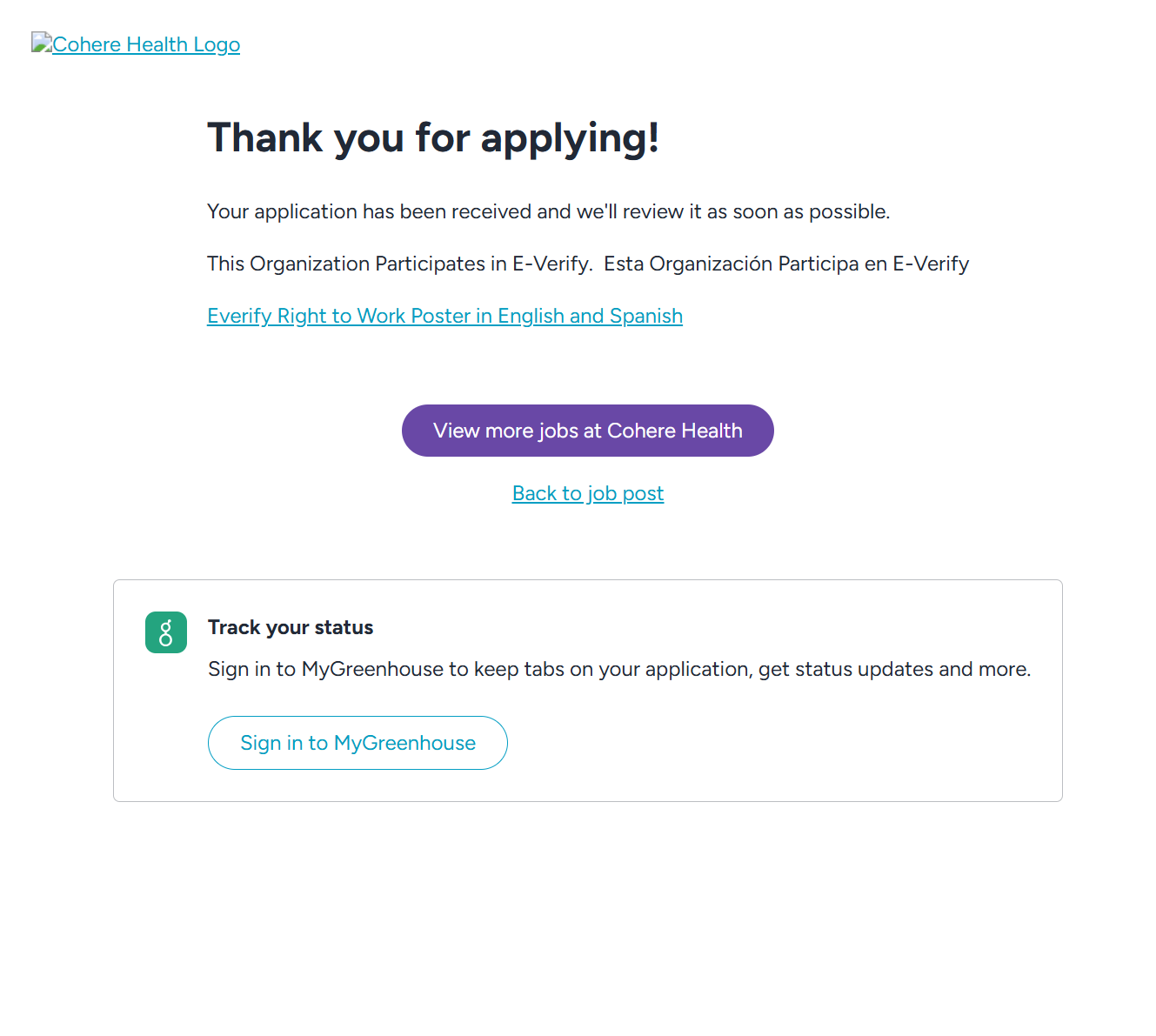Click the "Track your status" heading
This screenshot has height=1036, width=1156.
291,627
